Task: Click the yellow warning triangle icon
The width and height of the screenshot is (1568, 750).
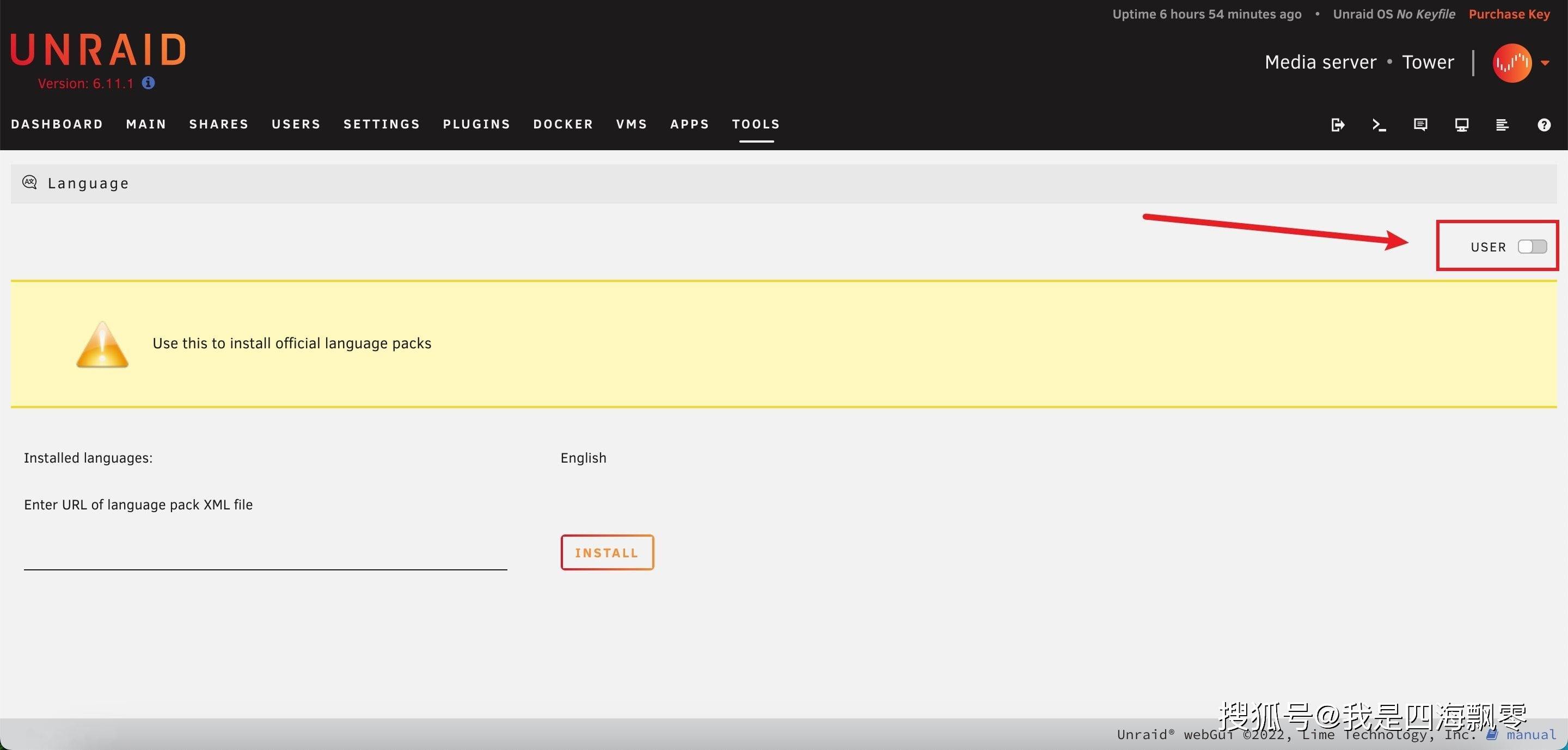Action: (102, 345)
